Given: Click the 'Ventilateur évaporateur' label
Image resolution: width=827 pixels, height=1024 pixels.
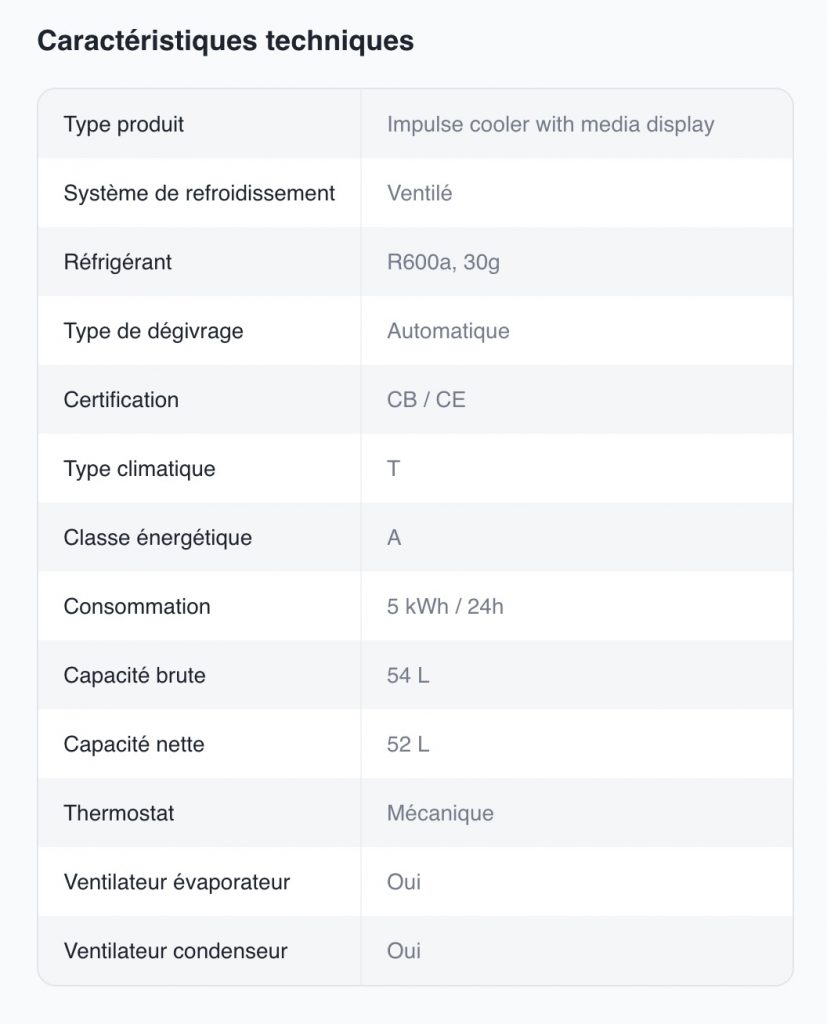Looking at the screenshot, I should click(x=176, y=883).
